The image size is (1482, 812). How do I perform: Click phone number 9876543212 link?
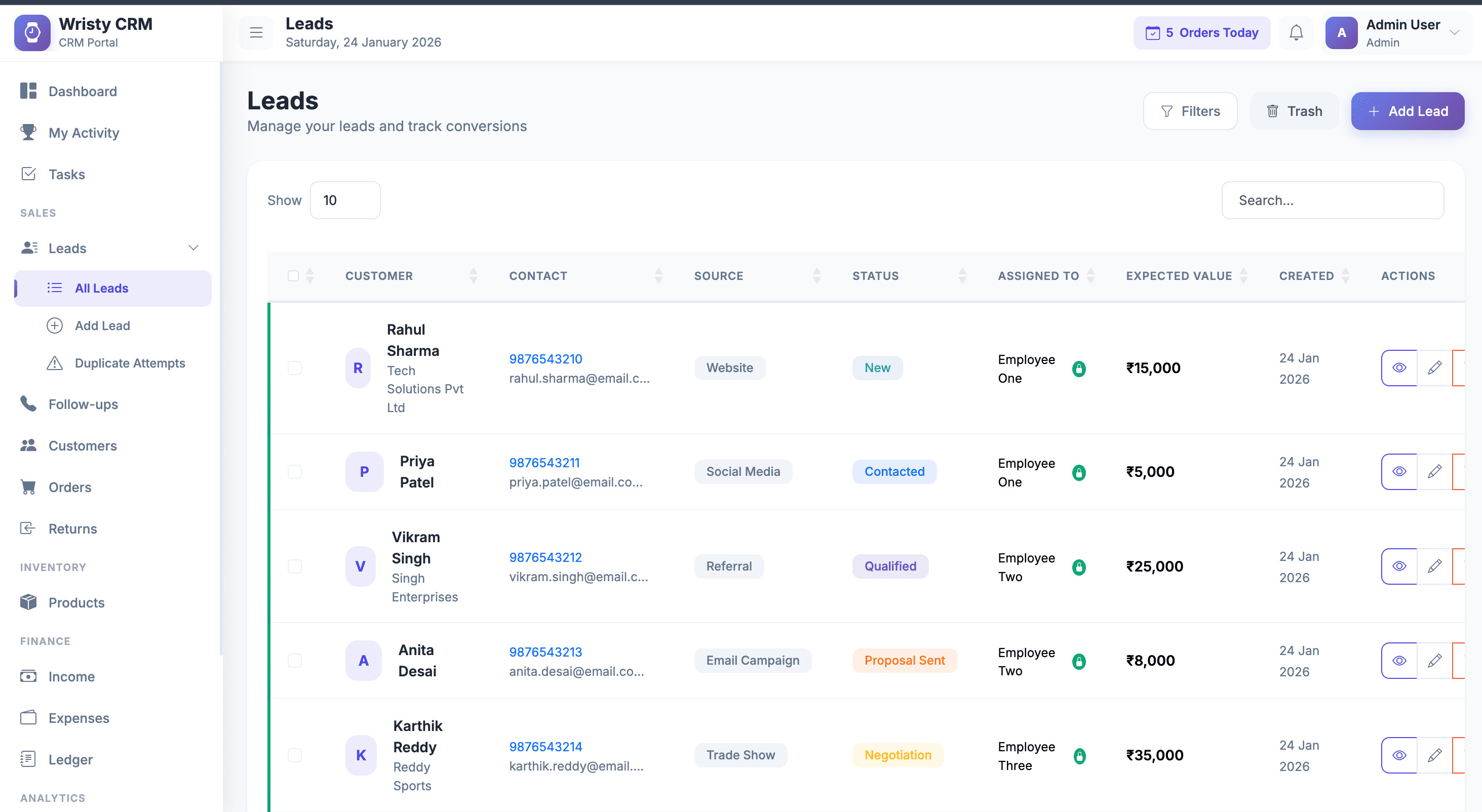point(545,557)
